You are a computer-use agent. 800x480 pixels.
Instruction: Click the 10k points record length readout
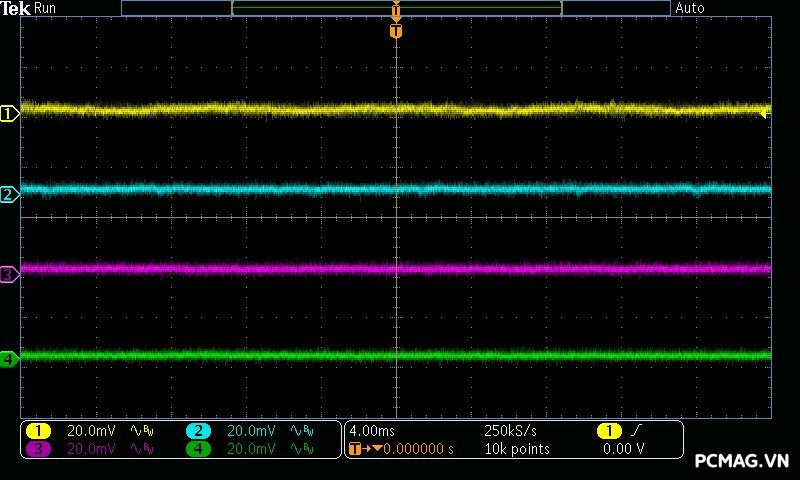[x=516, y=449]
